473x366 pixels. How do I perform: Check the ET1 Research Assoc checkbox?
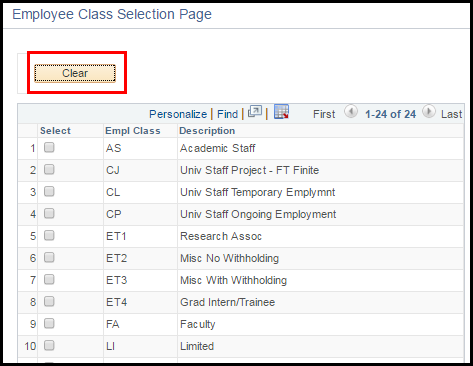(x=49, y=235)
